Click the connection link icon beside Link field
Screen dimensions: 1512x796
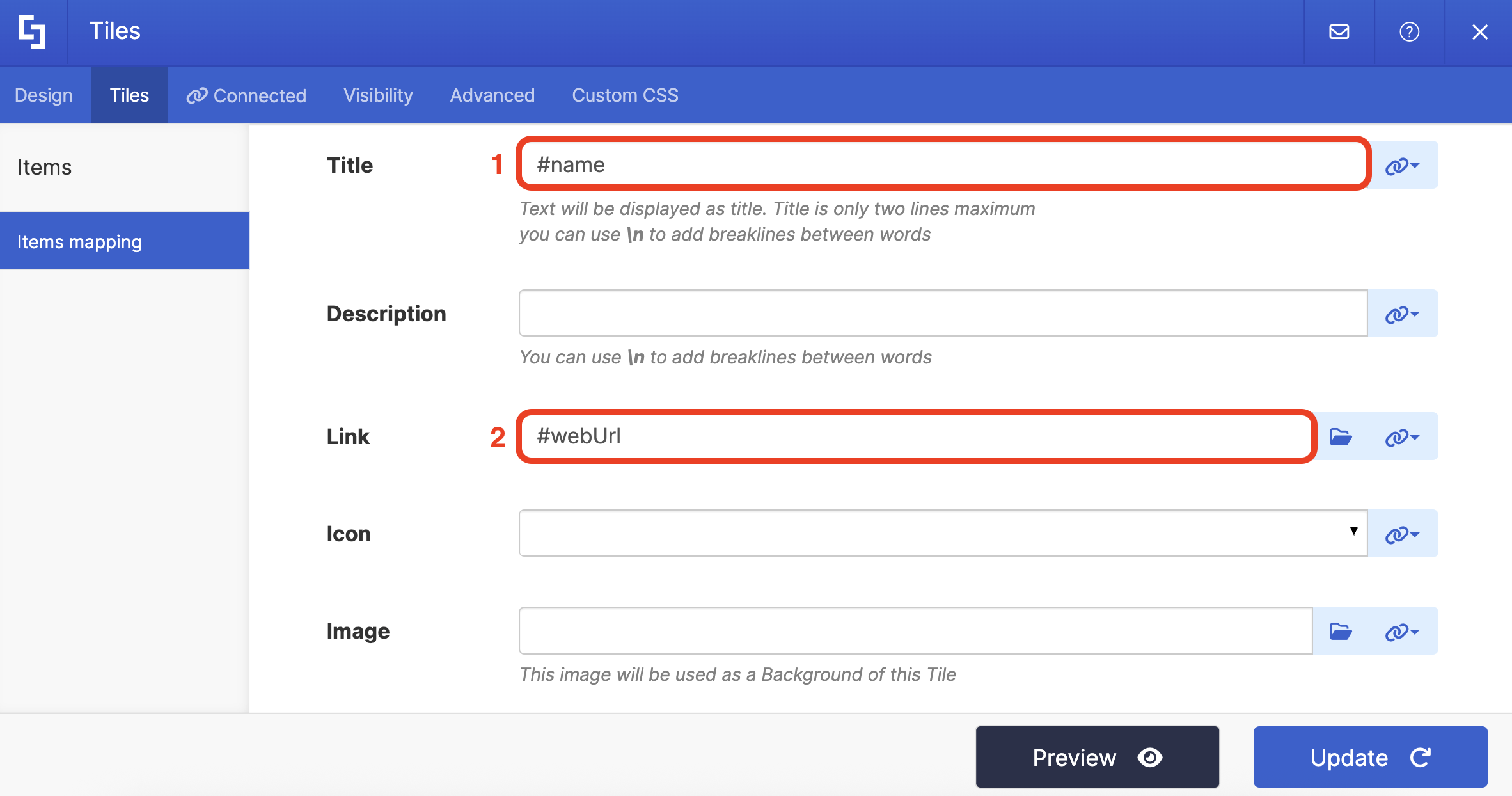[x=1402, y=437]
